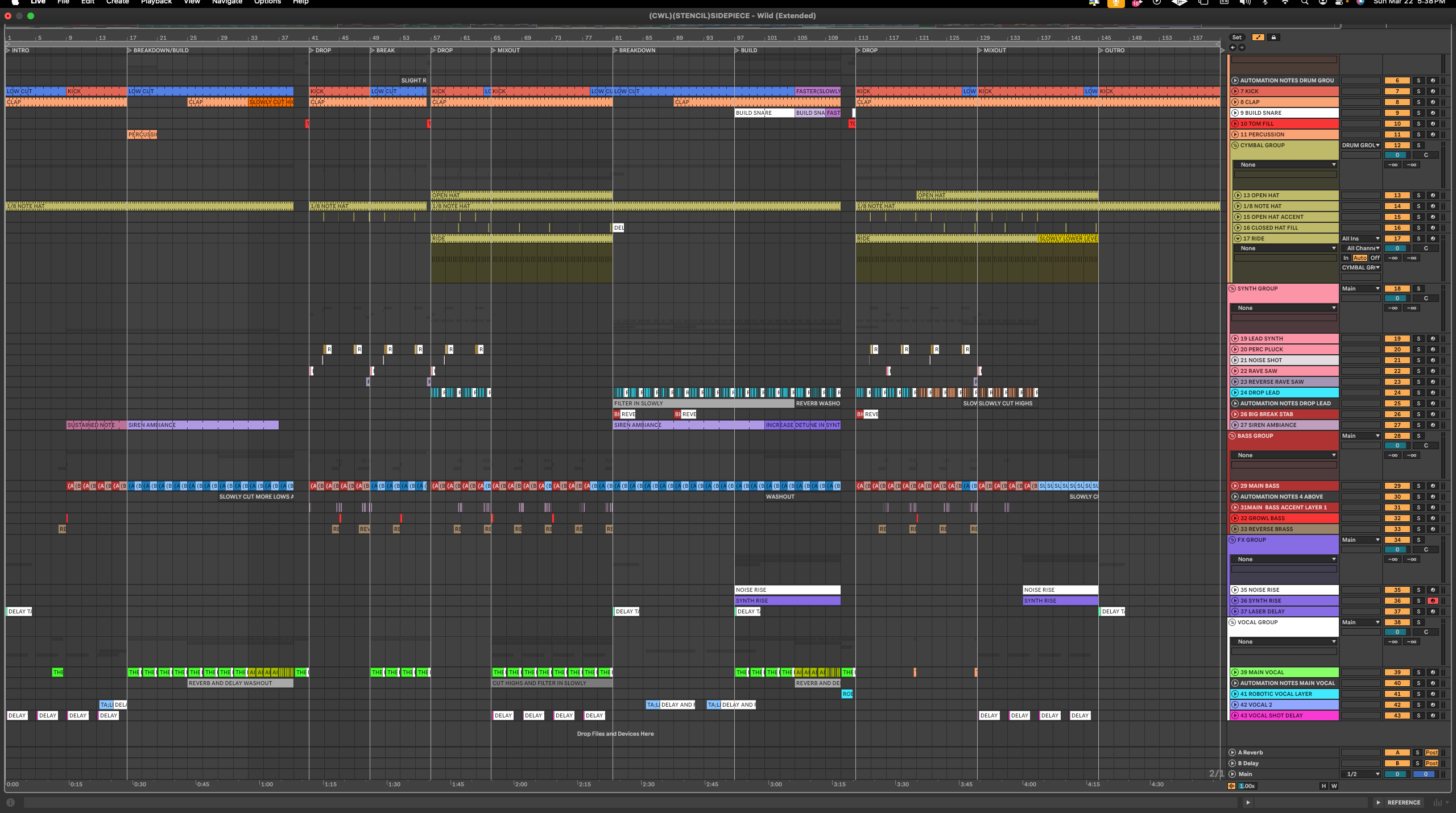The height and width of the screenshot is (813, 1456).
Task: Collapse the SYNTH GROUP fold button
Action: (x=1232, y=289)
